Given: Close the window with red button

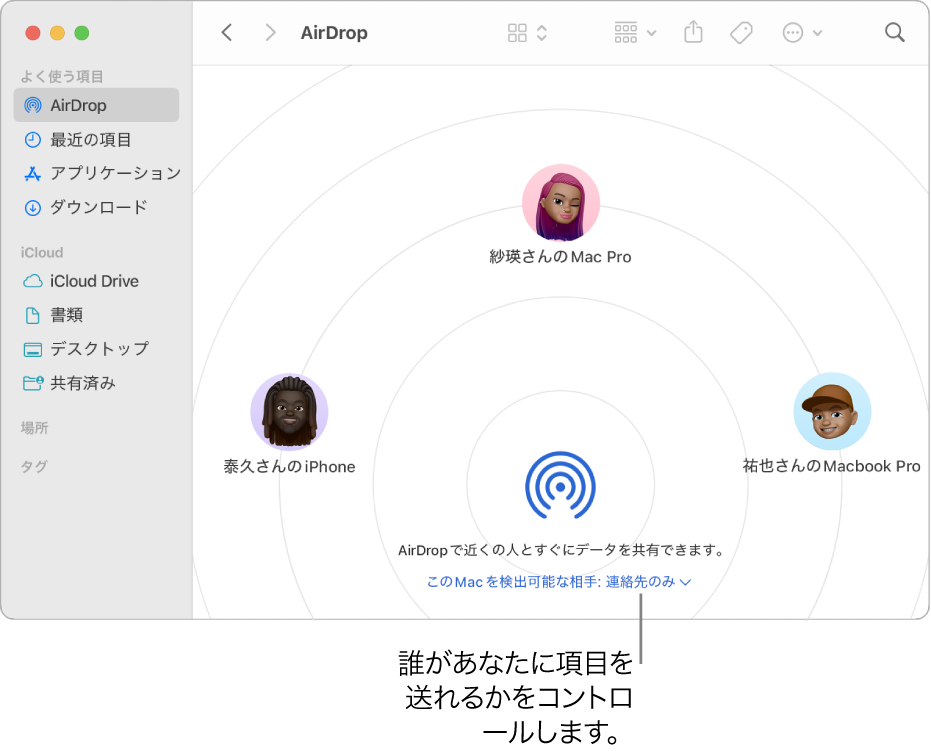Looking at the screenshot, I should click(x=33, y=33).
